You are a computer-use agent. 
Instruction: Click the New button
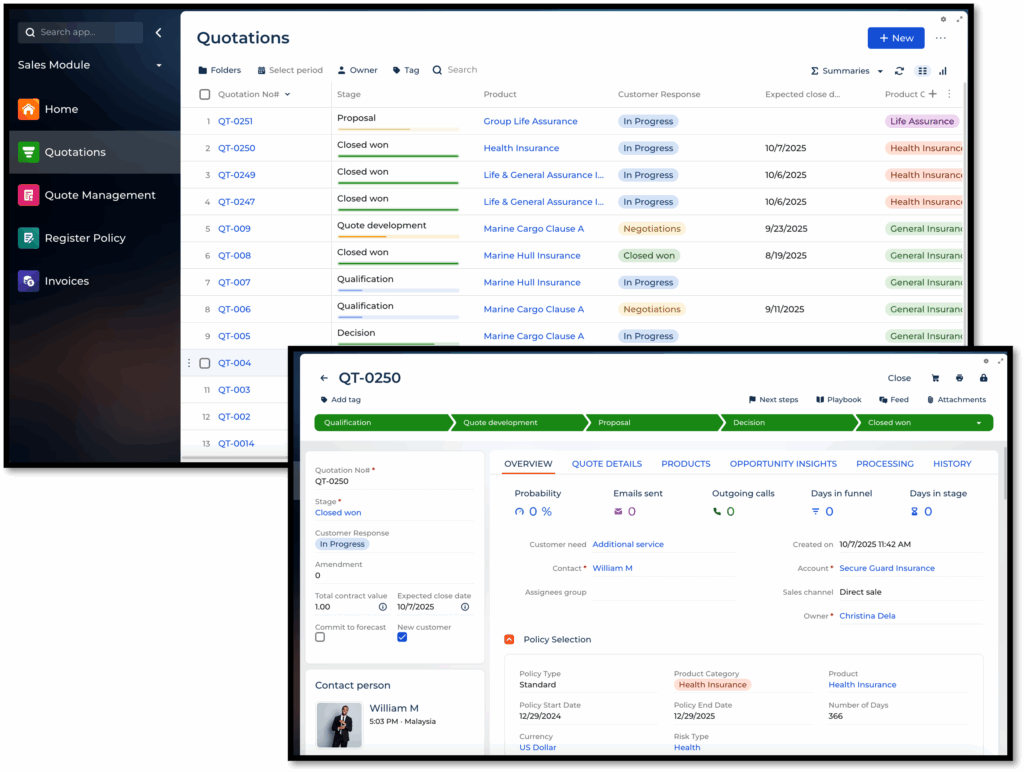[x=895, y=38]
